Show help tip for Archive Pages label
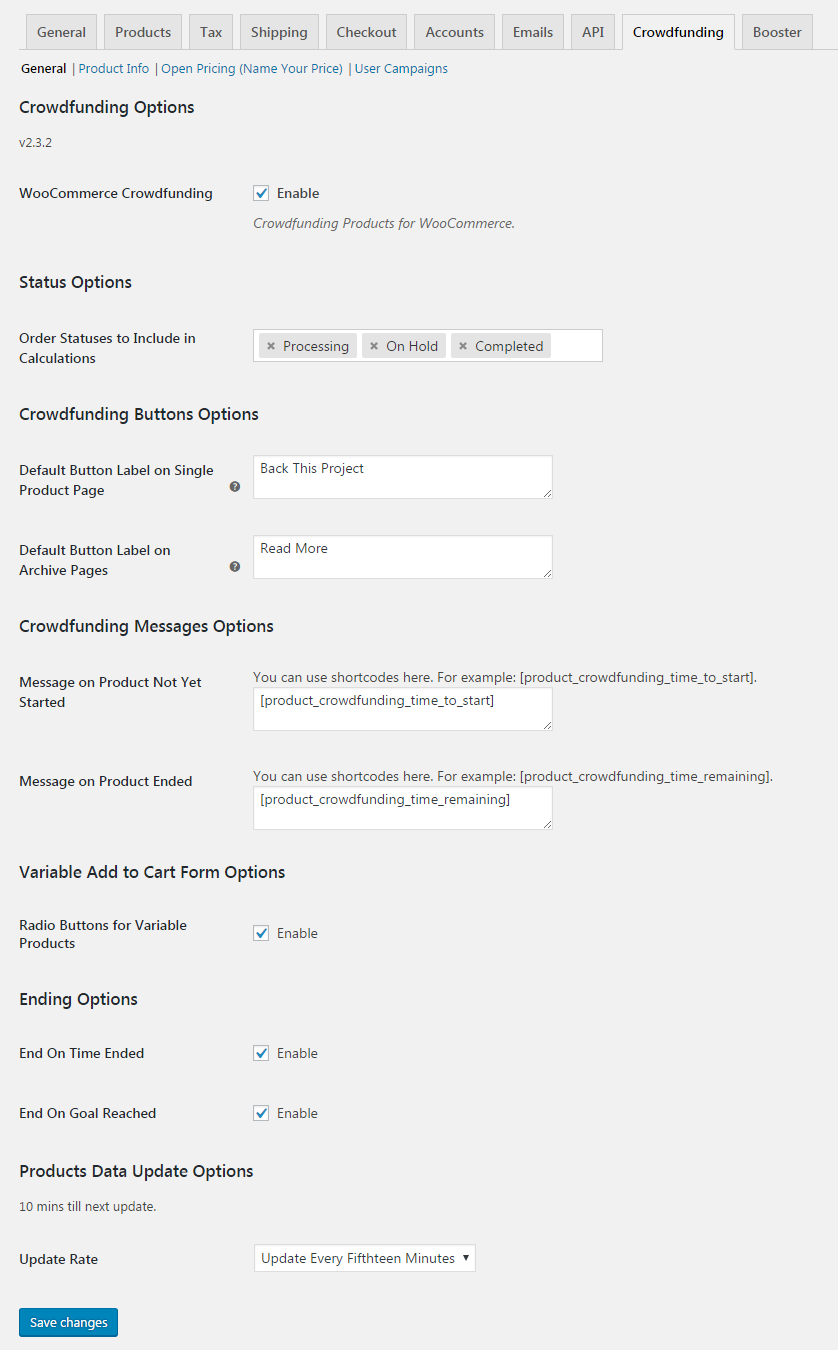The image size is (838, 1350). pos(235,566)
